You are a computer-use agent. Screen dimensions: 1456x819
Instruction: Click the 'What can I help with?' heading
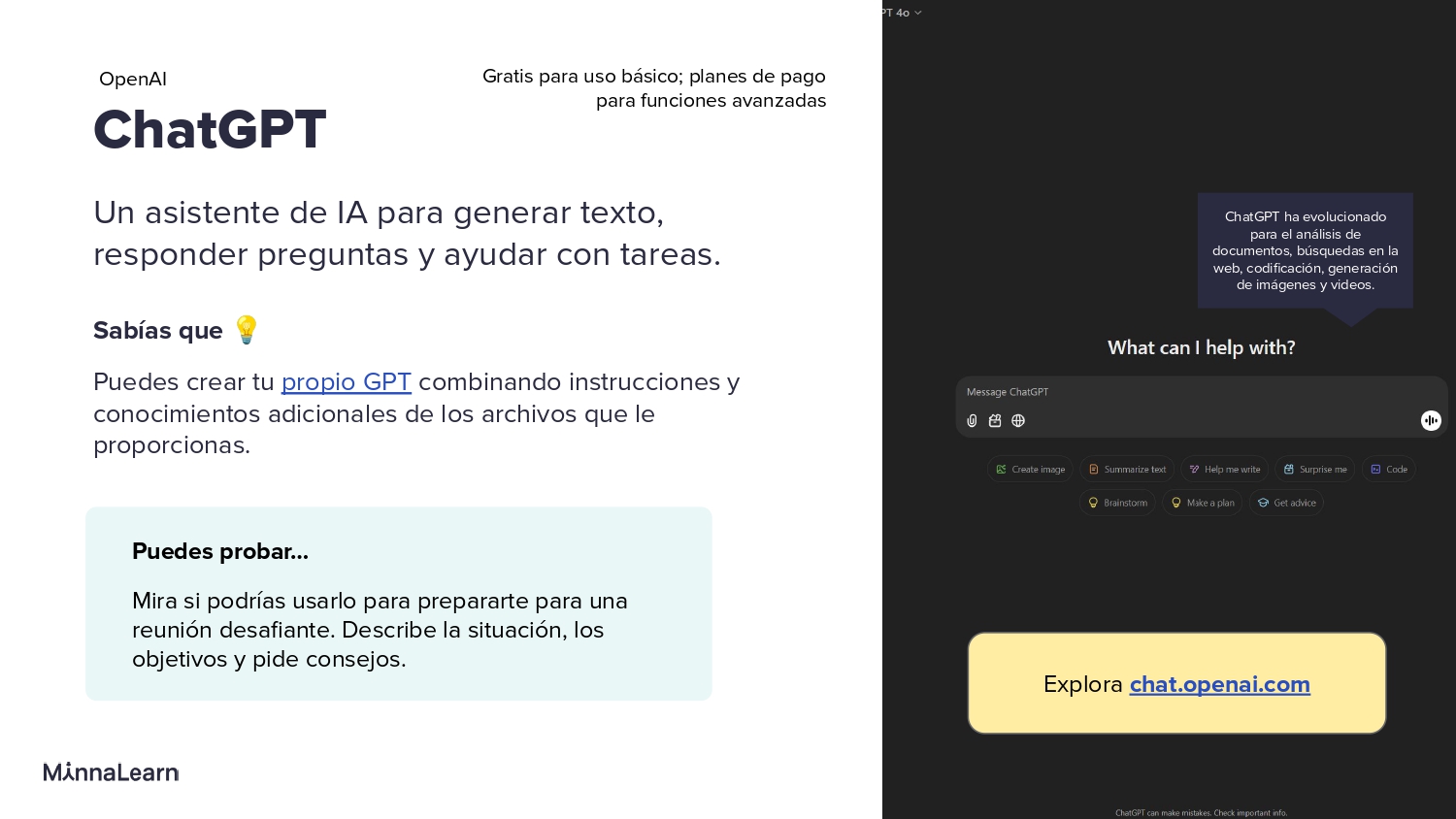[1202, 347]
